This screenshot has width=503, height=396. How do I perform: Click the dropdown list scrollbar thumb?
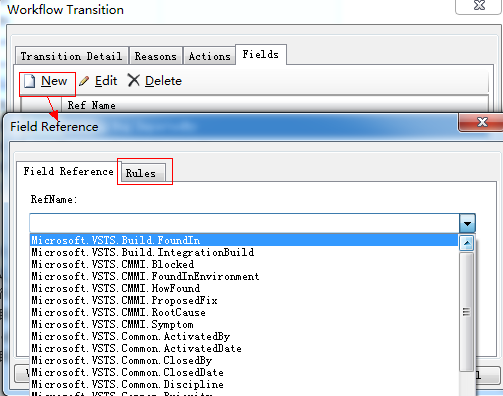coord(467,312)
